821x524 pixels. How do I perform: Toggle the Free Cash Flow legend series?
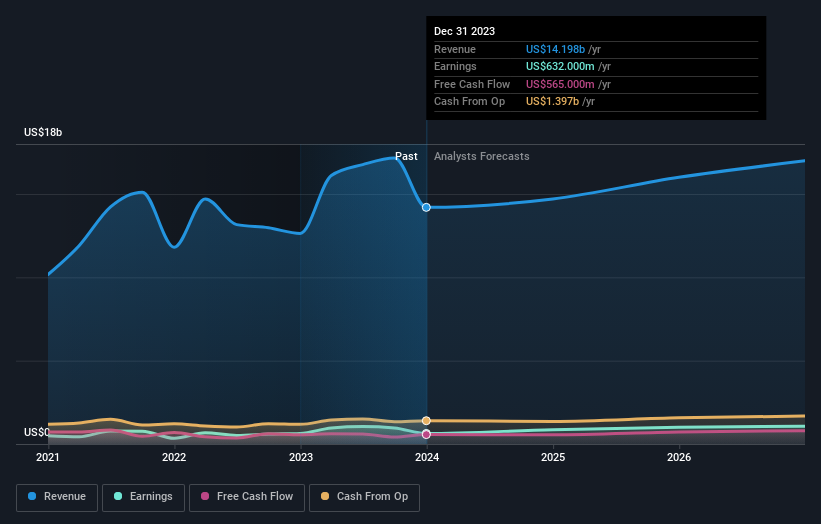(247, 497)
